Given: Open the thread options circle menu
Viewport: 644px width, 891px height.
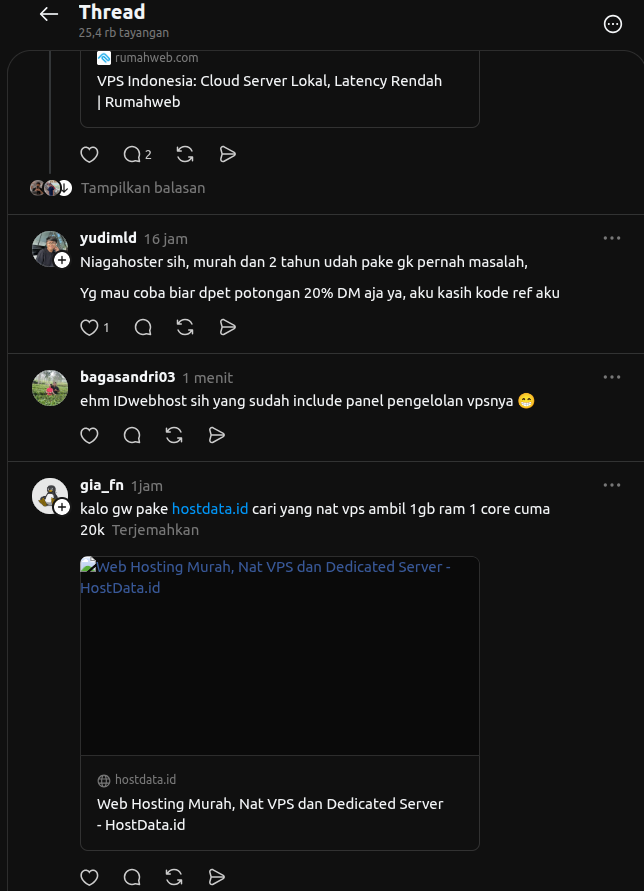Looking at the screenshot, I should (x=613, y=24).
